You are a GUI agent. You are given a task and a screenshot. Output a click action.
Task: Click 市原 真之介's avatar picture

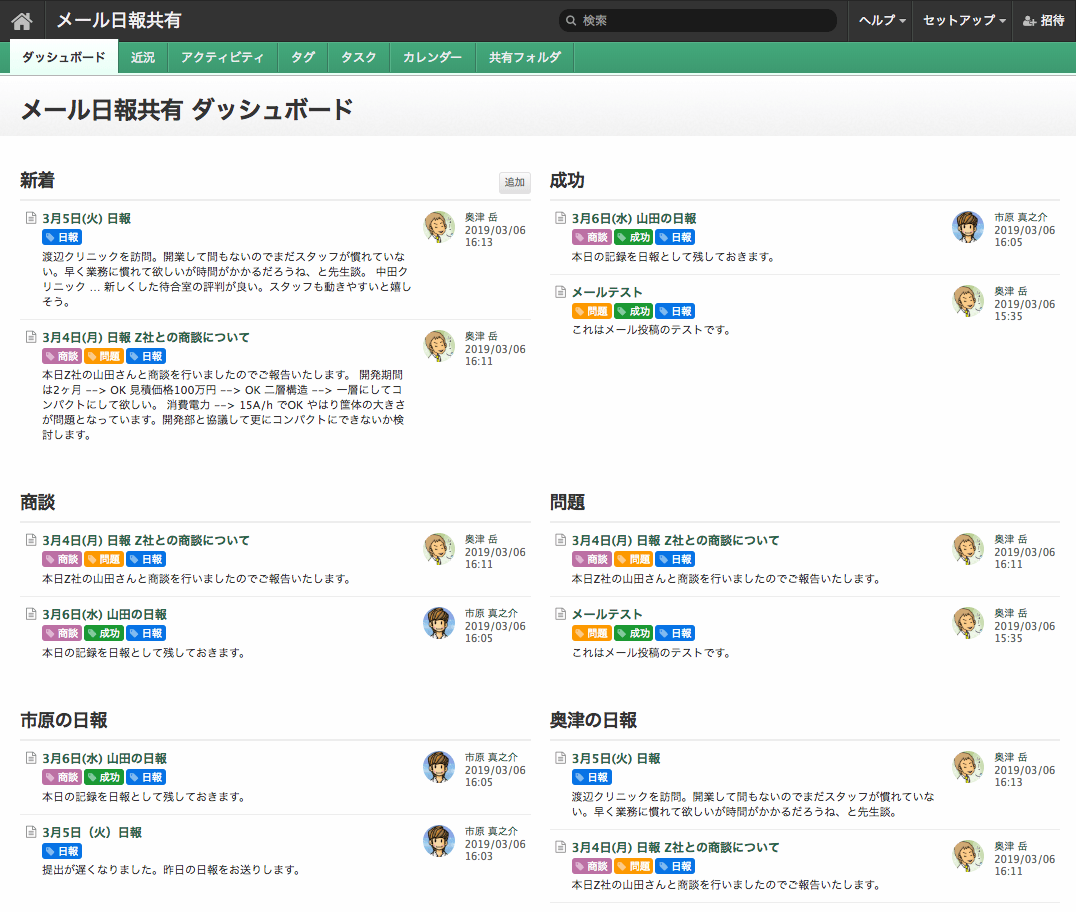pyautogui.click(x=967, y=228)
